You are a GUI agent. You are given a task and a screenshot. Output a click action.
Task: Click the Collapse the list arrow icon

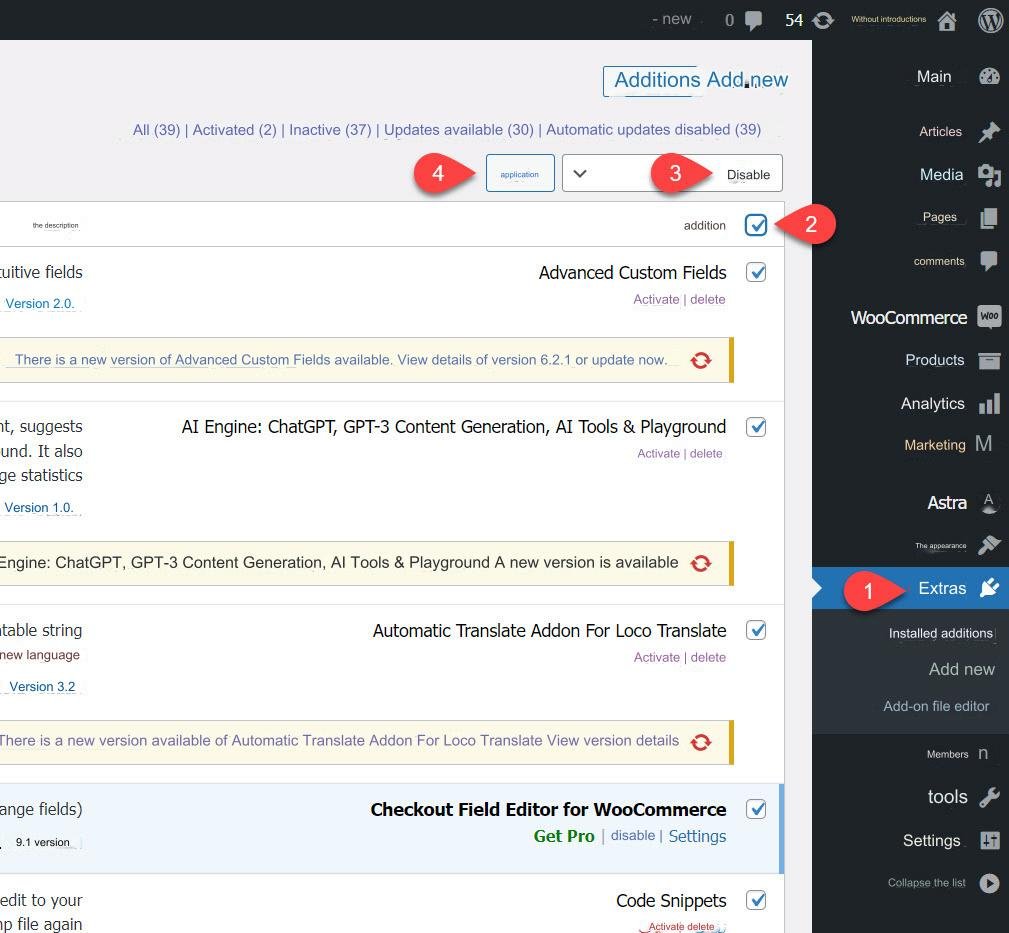[989, 882]
